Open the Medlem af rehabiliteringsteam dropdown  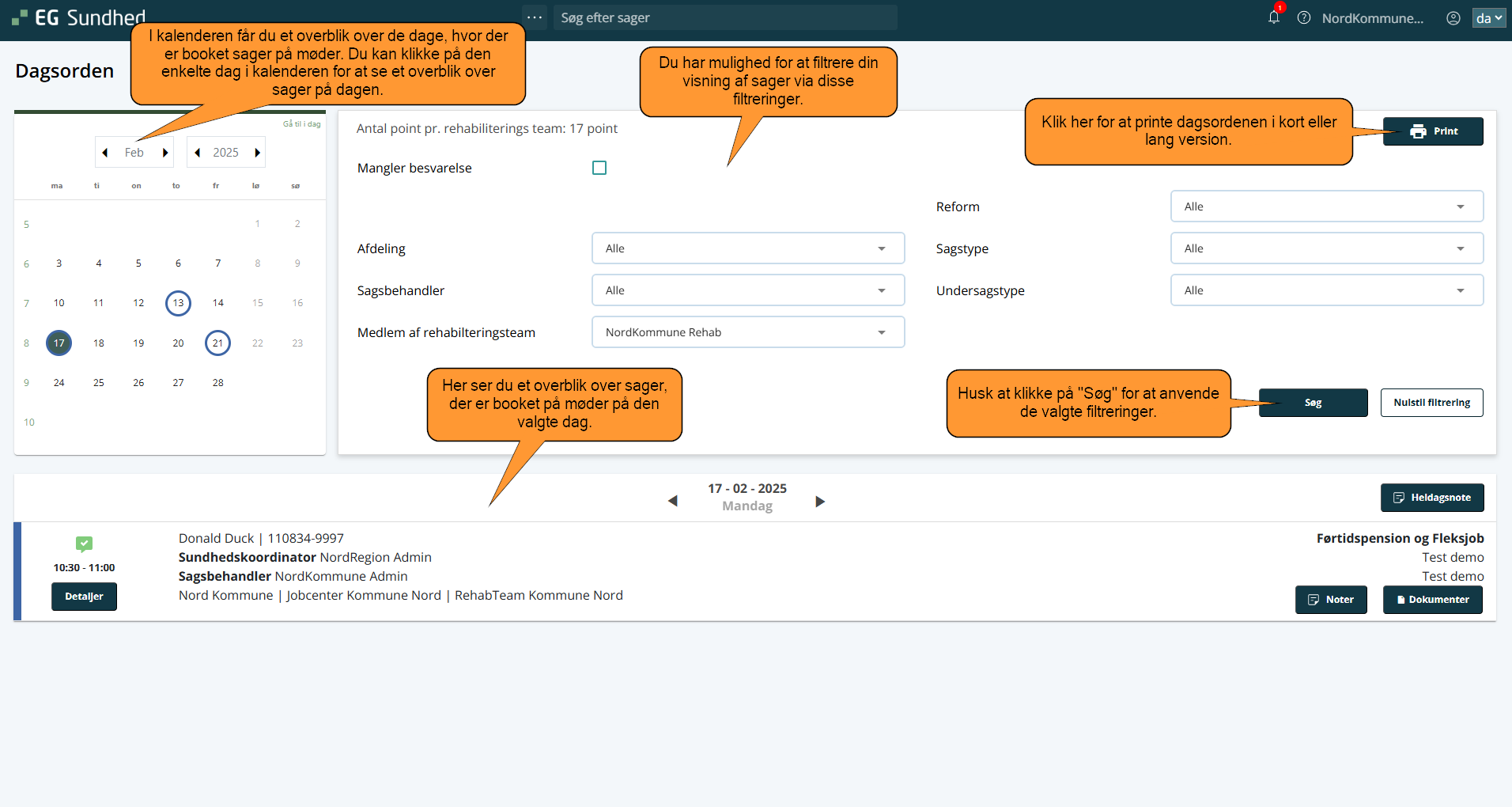(x=747, y=332)
